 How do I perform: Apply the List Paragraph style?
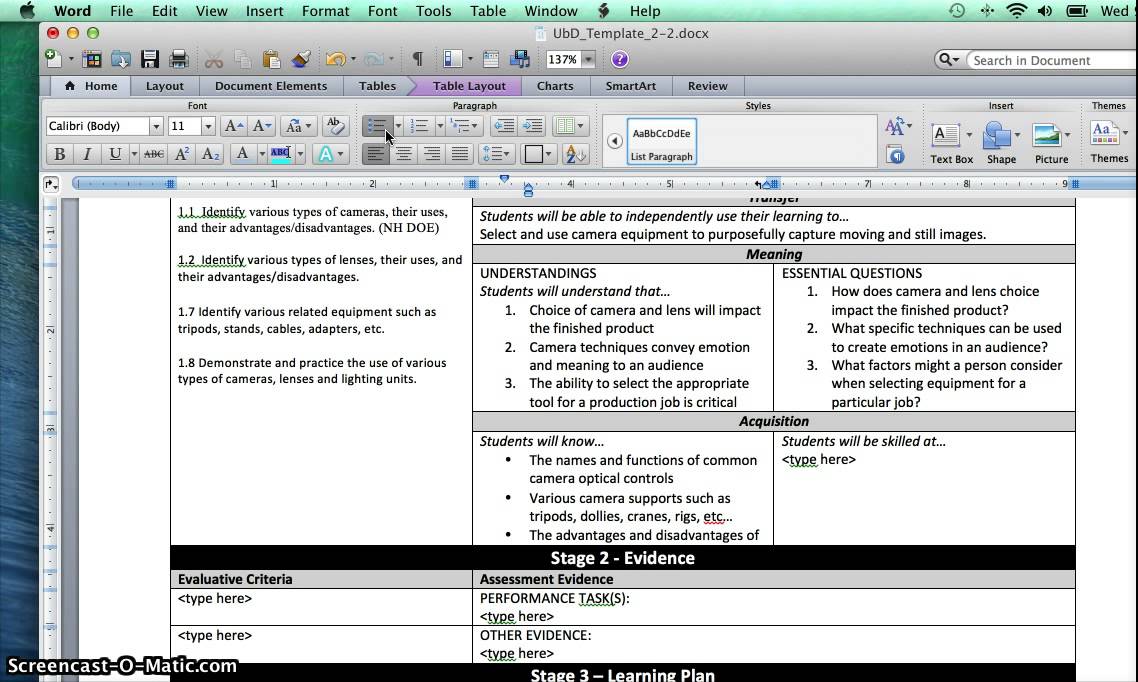(x=661, y=142)
